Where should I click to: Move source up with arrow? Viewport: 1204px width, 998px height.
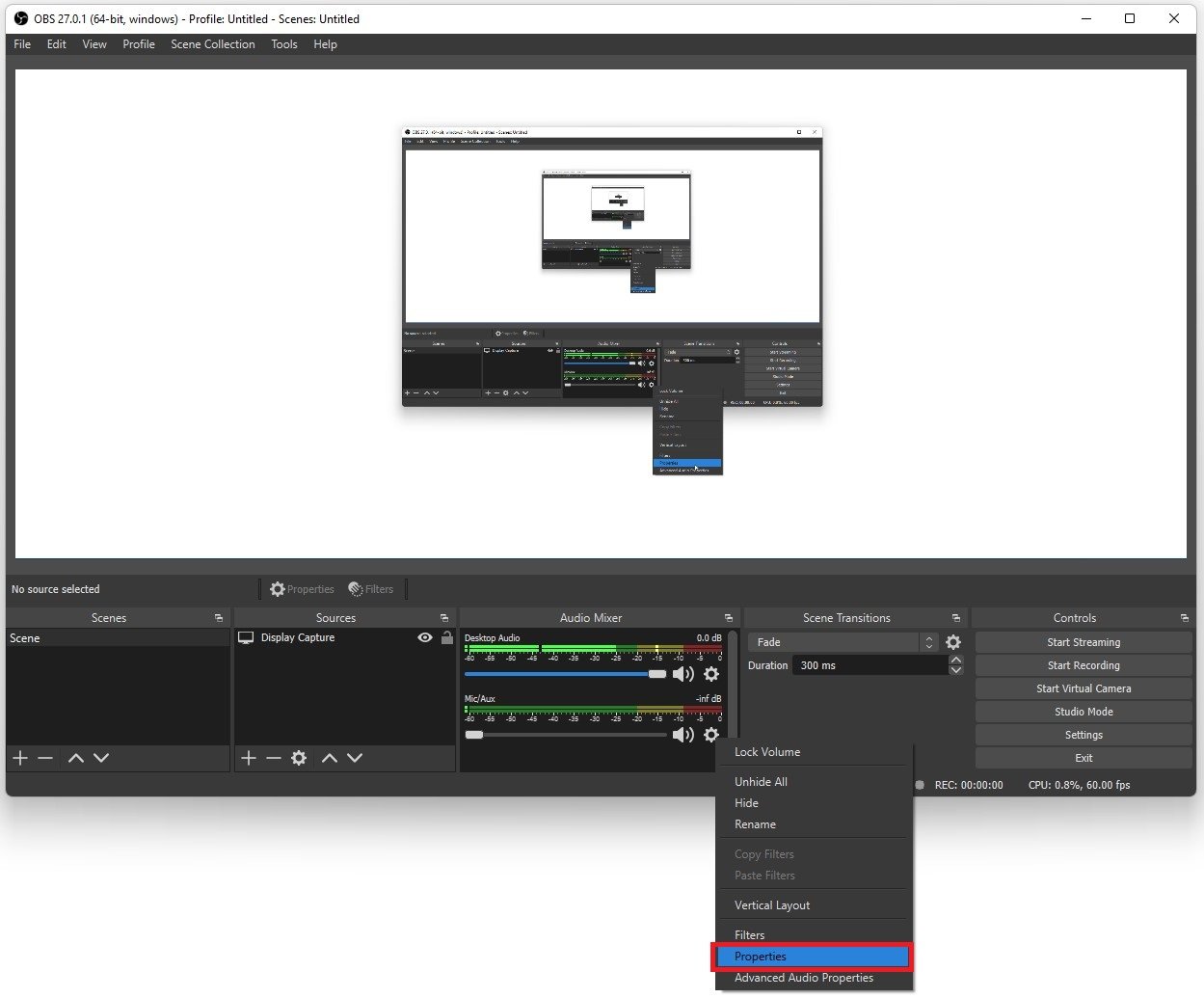(x=330, y=758)
